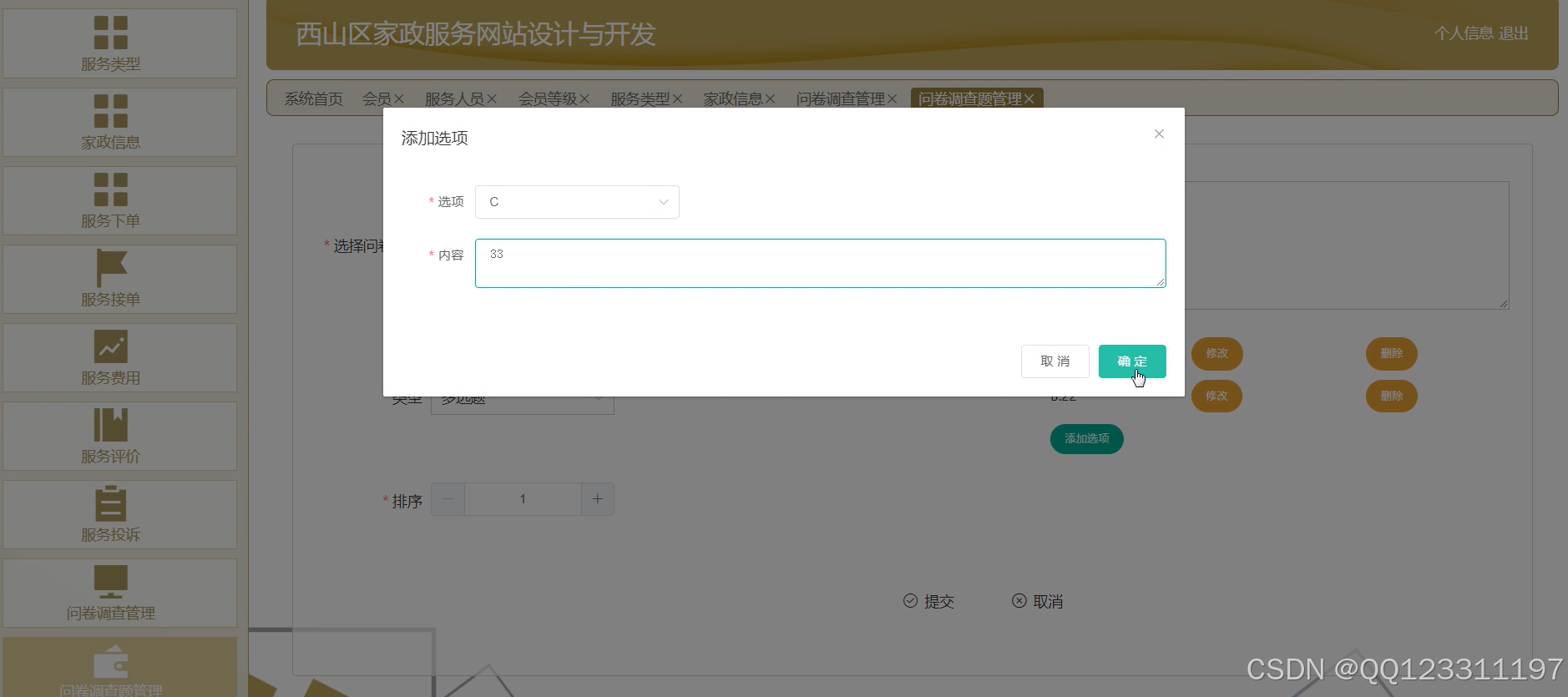
Task: Open the 服务费用 chart icon
Action: (x=110, y=346)
